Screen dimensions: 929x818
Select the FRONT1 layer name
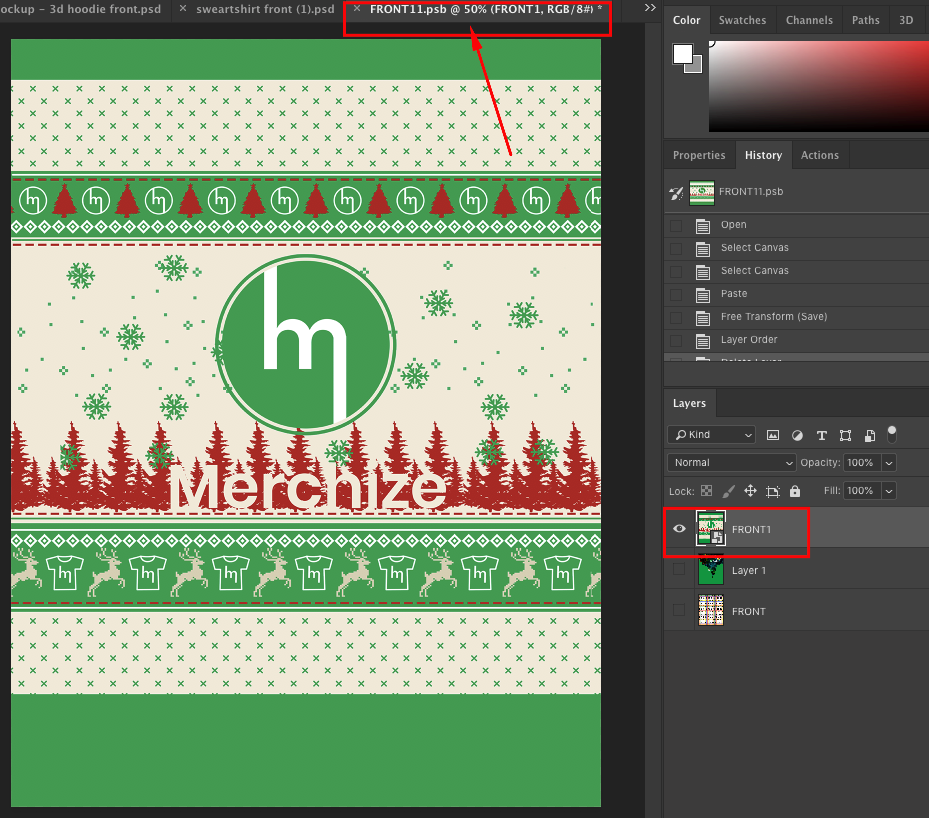(x=751, y=530)
